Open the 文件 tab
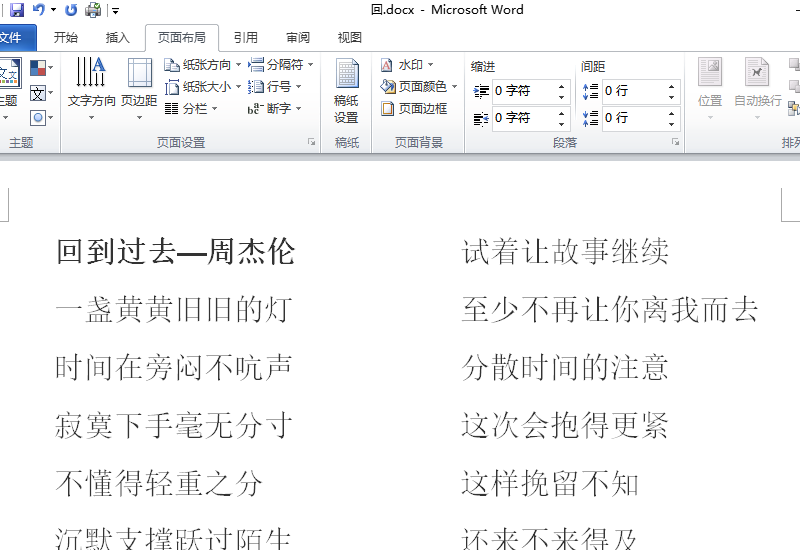Viewport: 800px width, 550px height. click(14, 38)
